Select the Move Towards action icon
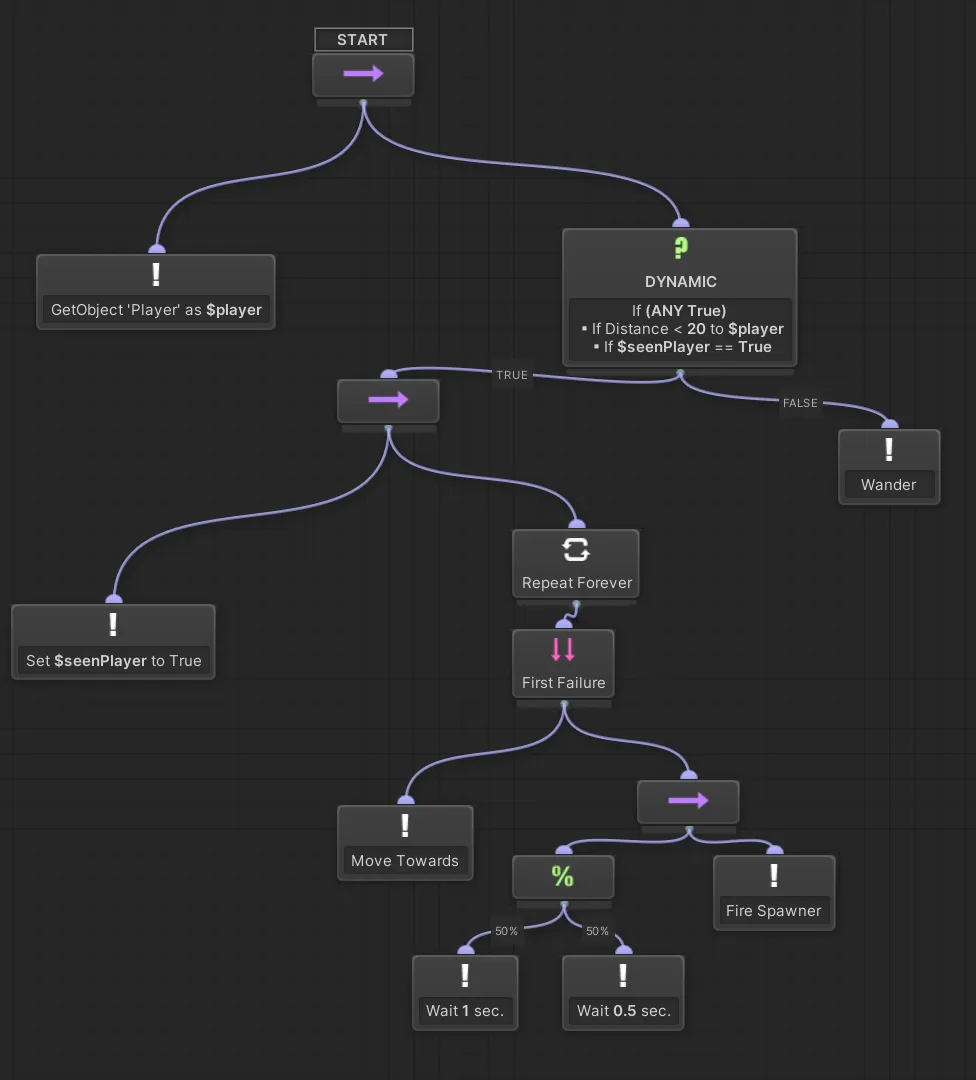This screenshot has height=1080, width=976. point(405,826)
